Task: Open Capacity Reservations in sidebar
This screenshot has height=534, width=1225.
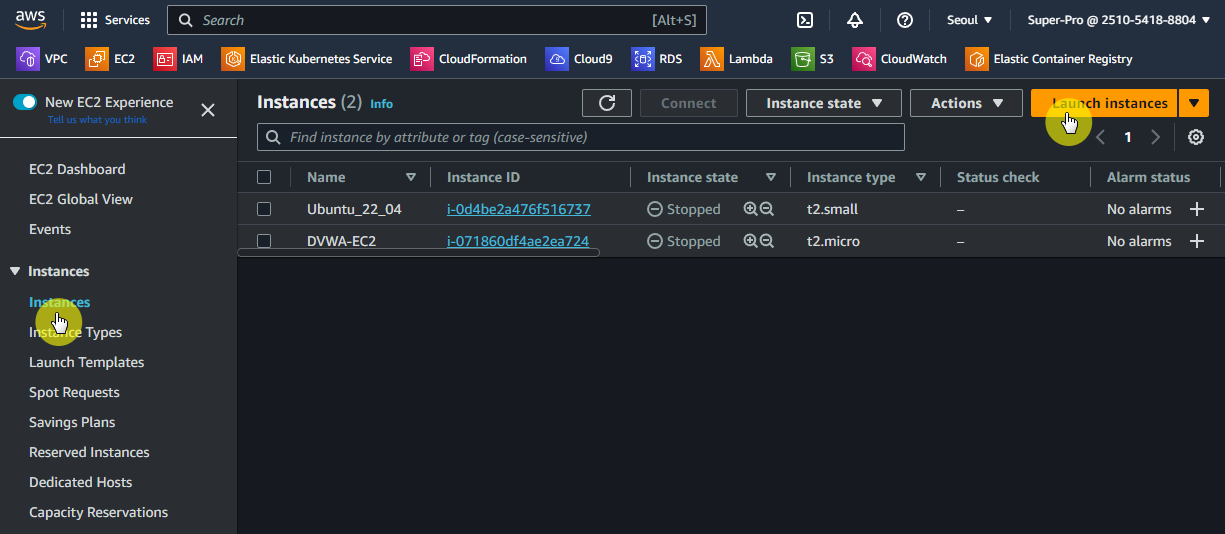Action: pos(98,512)
